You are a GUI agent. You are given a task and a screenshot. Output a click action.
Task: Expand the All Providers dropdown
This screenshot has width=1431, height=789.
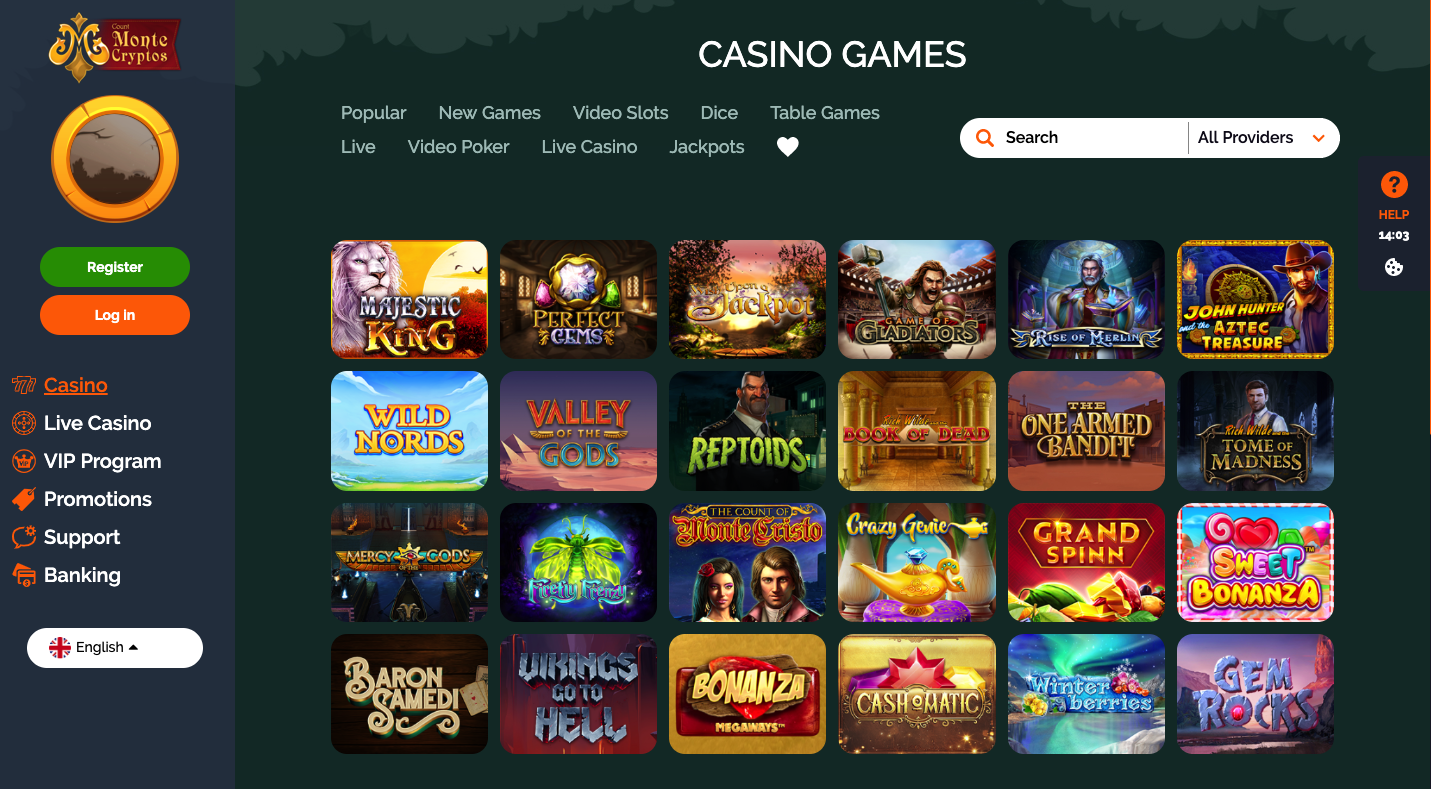click(x=1263, y=138)
